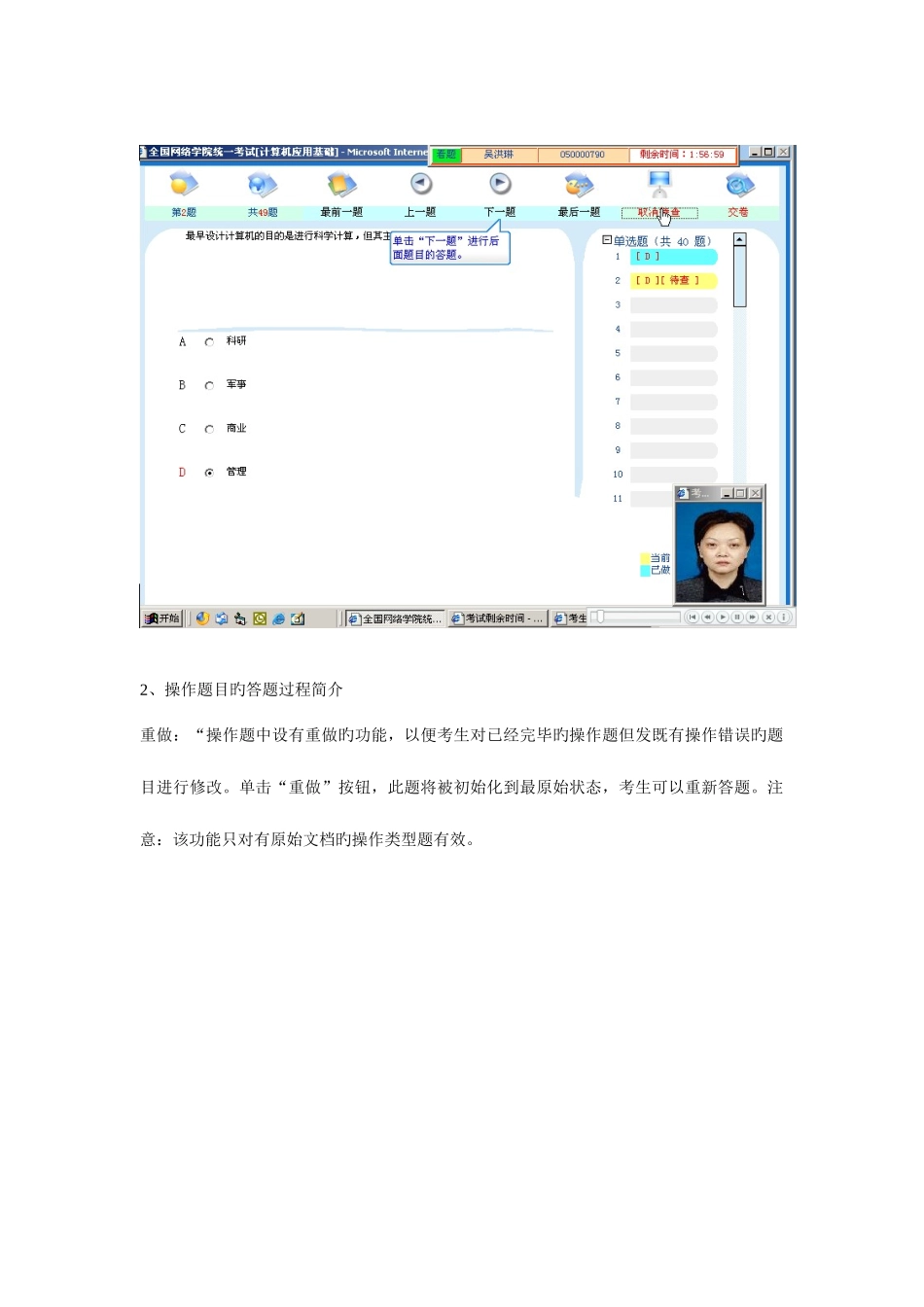Click the cyan 已做 legend swatch
The height and width of the screenshot is (1307, 924).
645,570
